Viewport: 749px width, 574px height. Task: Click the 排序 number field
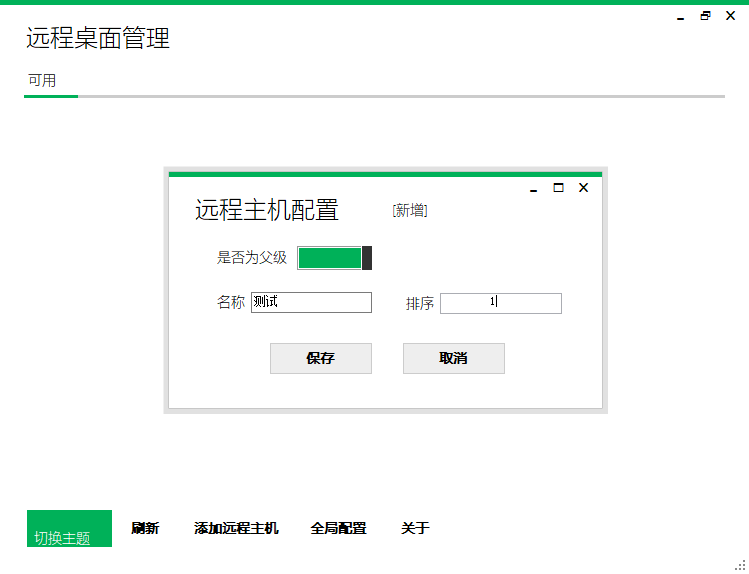pyautogui.click(x=501, y=303)
